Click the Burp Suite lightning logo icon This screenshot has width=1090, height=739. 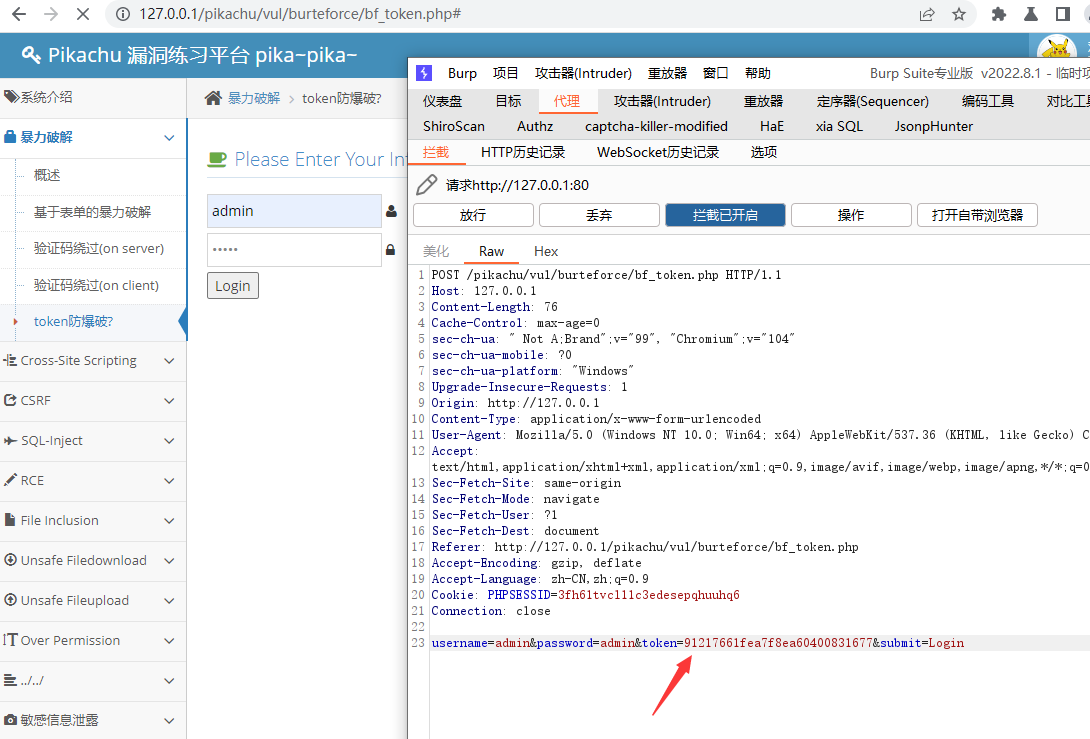click(x=424, y=73)
